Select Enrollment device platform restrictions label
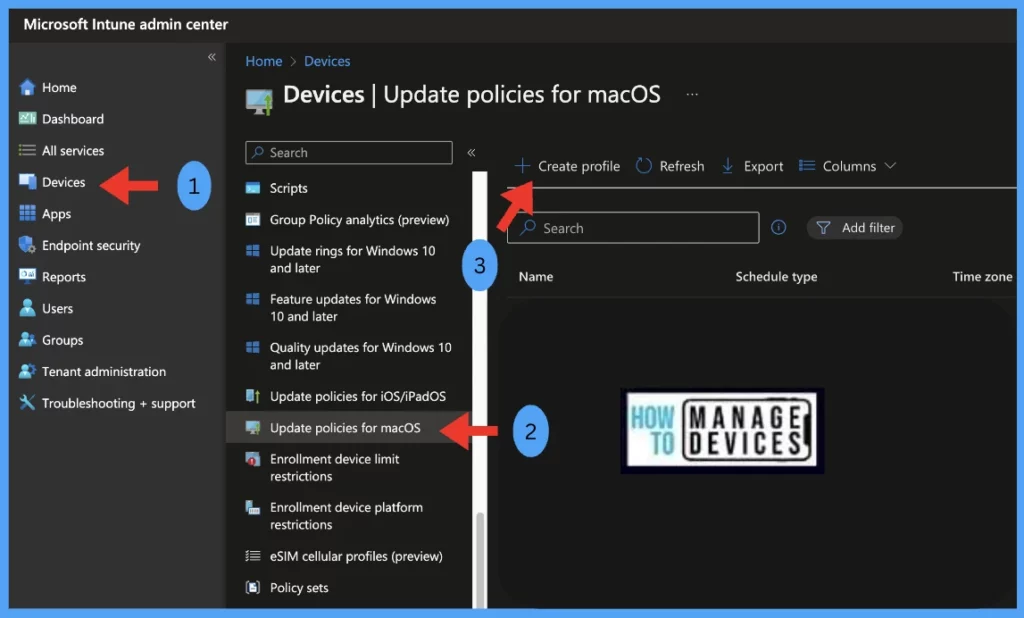This screenshot has width=1024, height=618. 346,515
